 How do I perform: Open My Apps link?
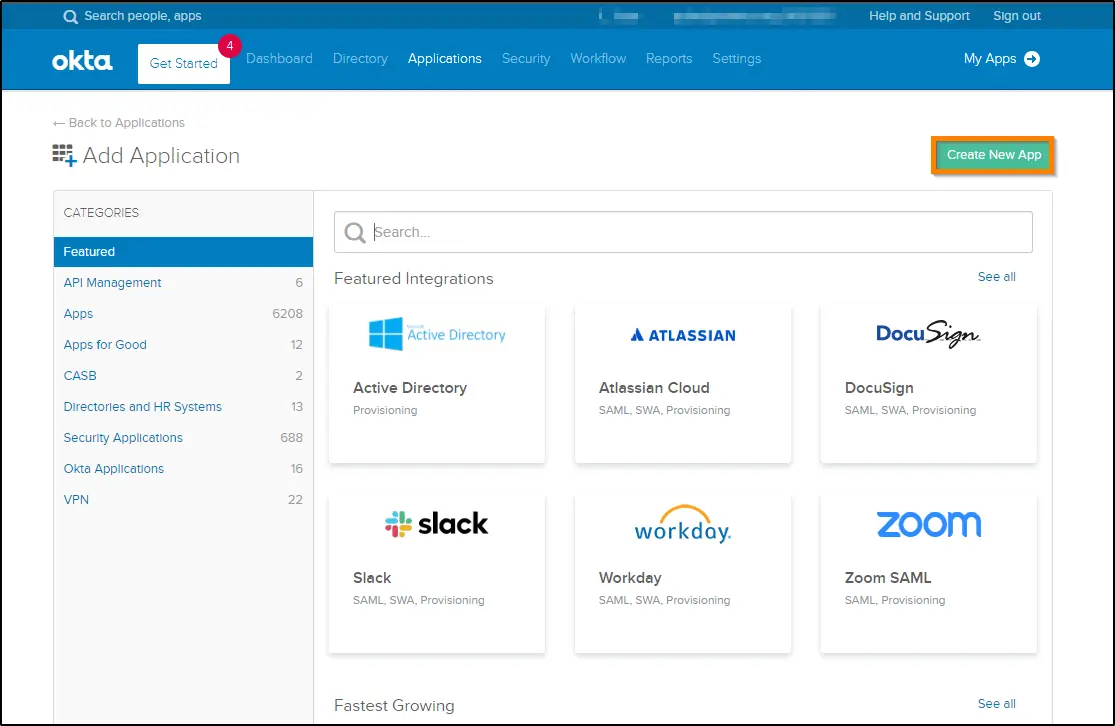[990, 59]
